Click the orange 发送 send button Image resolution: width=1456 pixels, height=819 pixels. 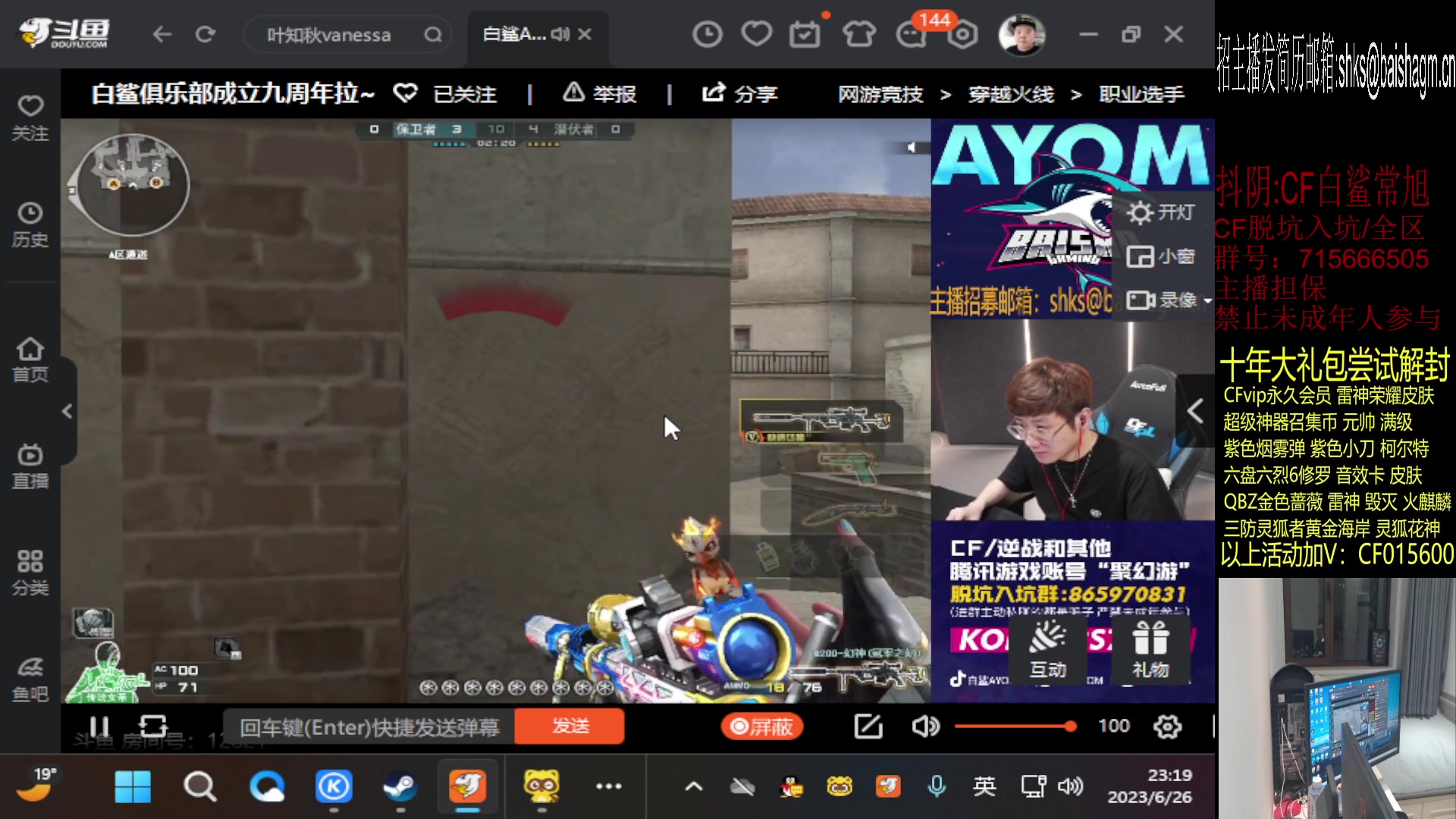[569, 726]
